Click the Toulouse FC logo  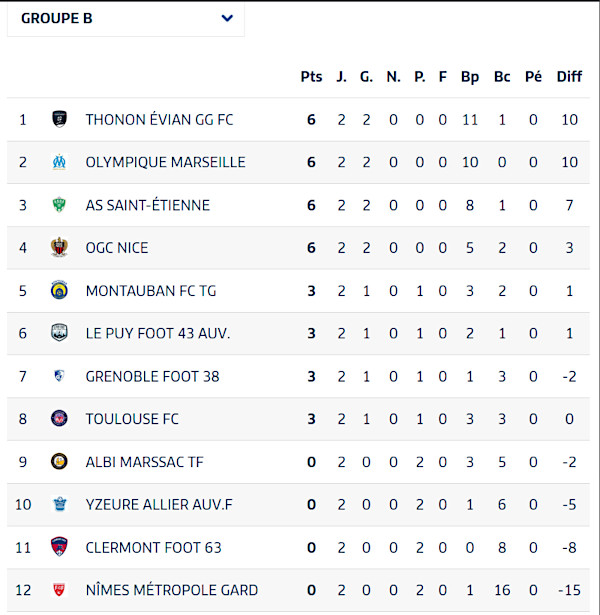click(x=59, y=419)
